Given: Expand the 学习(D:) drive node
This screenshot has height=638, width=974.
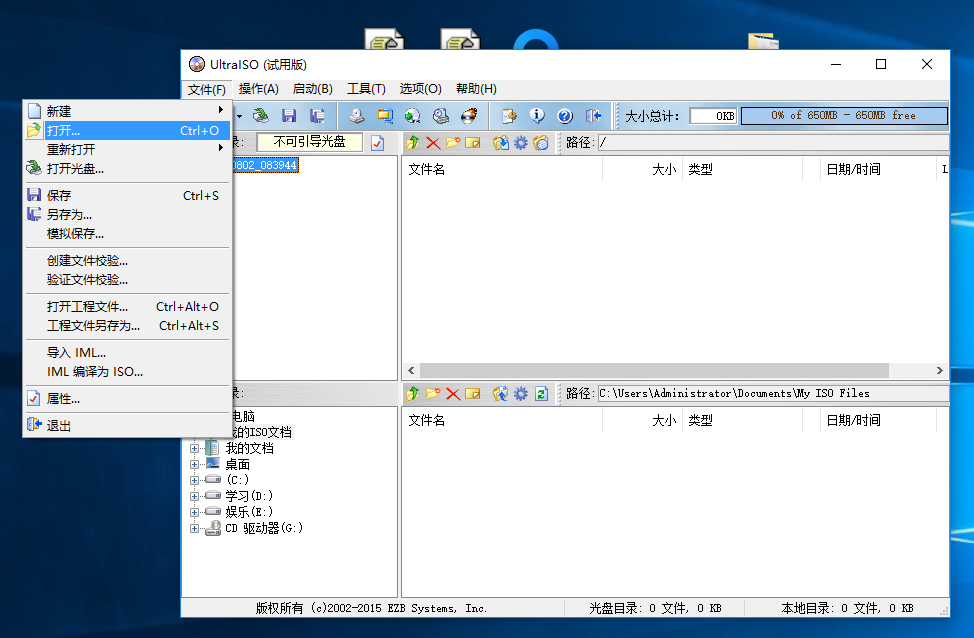Looking at the screenshot, I should click(194, 496).
